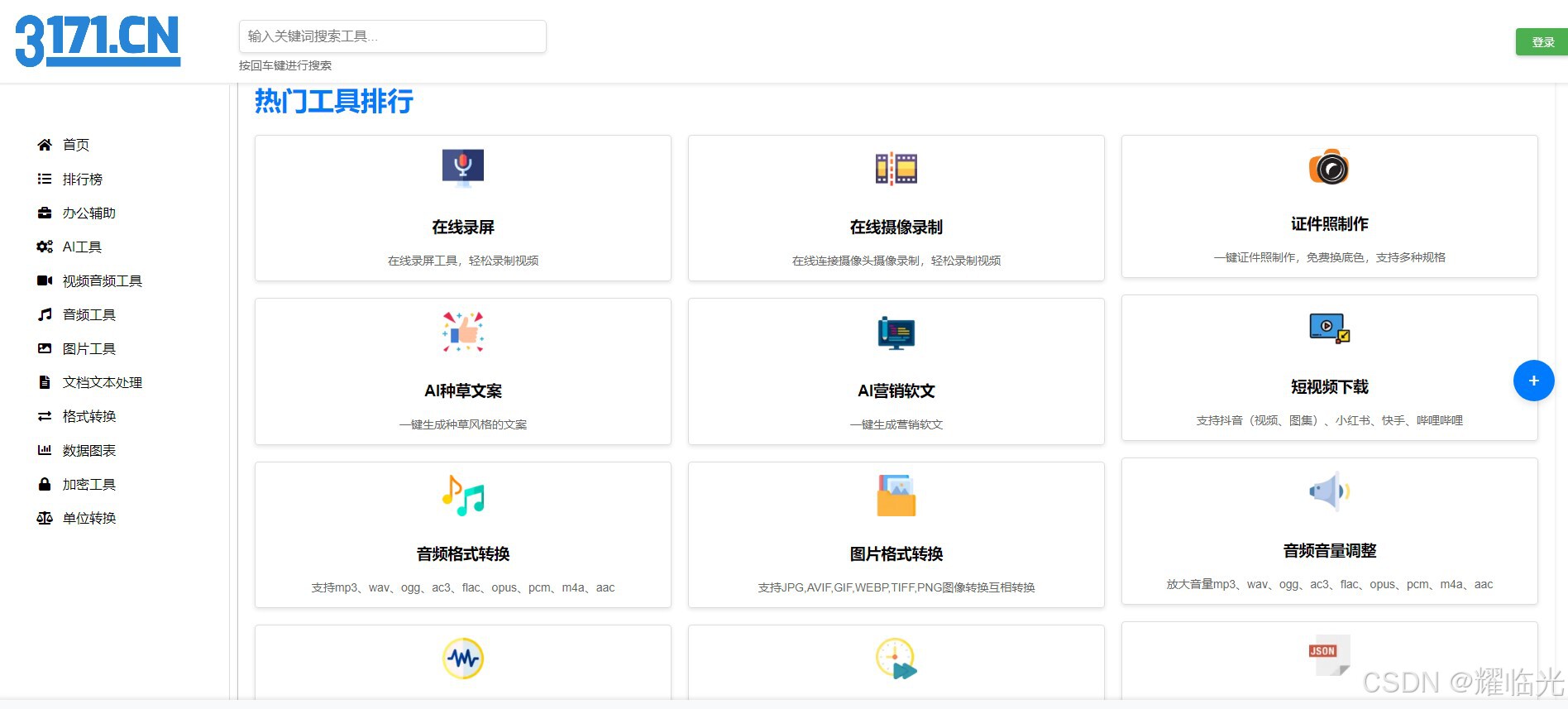Click the blue floating plus button
1568x709 pixels.
pos(1533,381)
